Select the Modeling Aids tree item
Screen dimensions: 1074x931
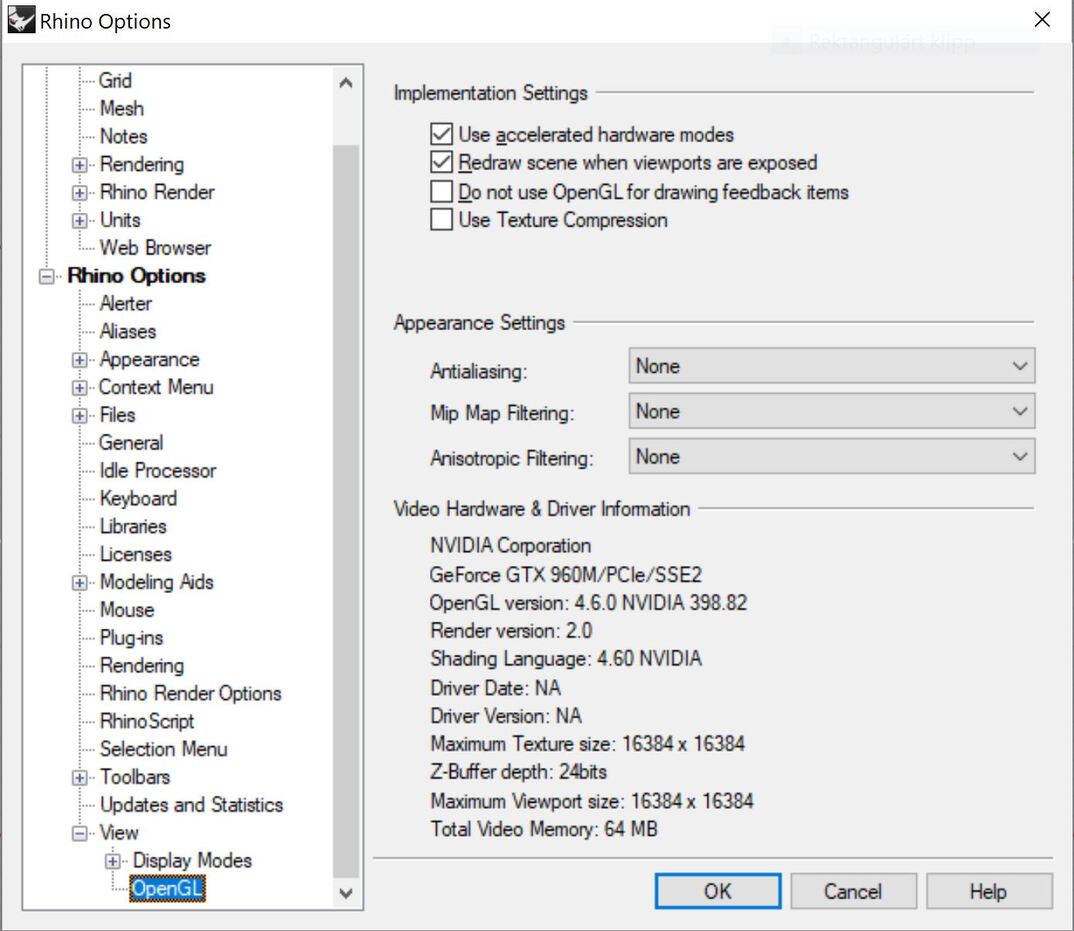click(156, 582)
